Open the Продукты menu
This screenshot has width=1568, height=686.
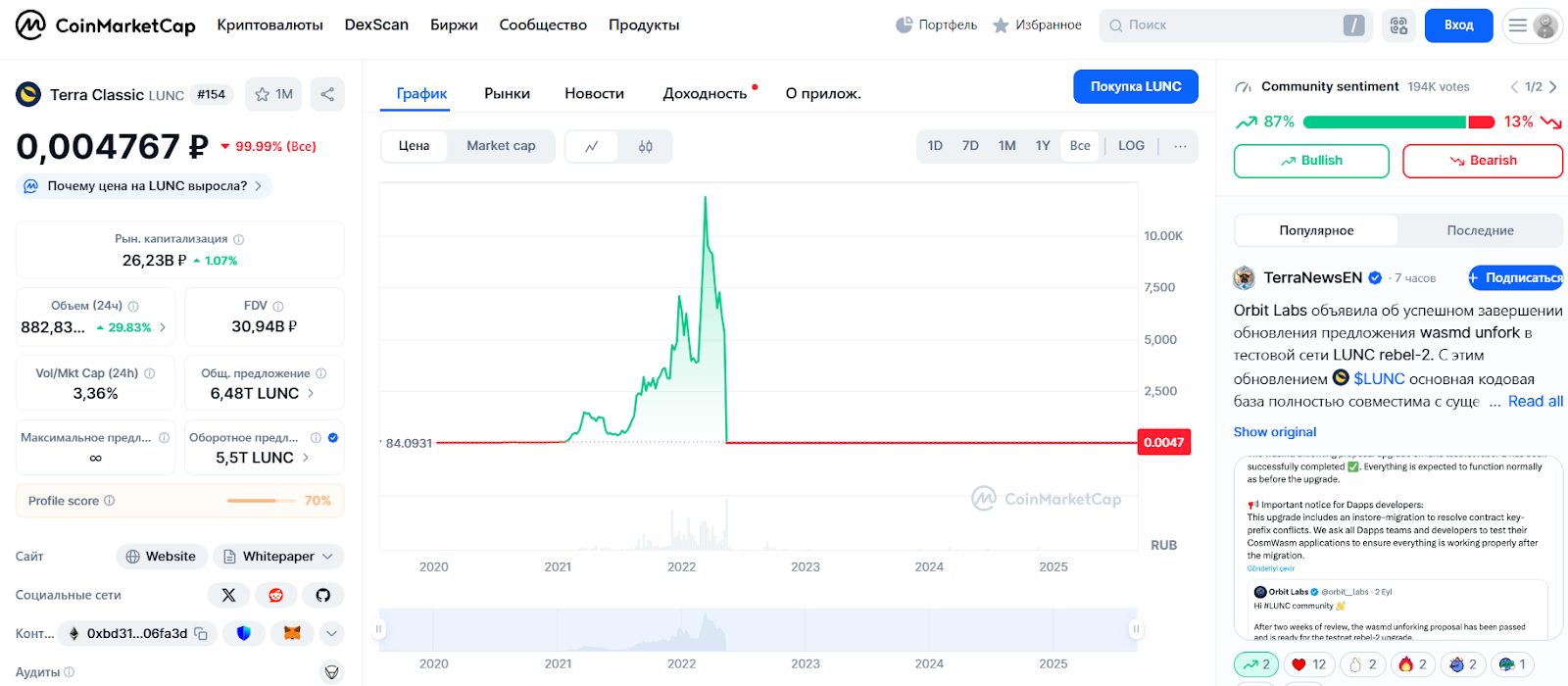click(x=644, y=25)
